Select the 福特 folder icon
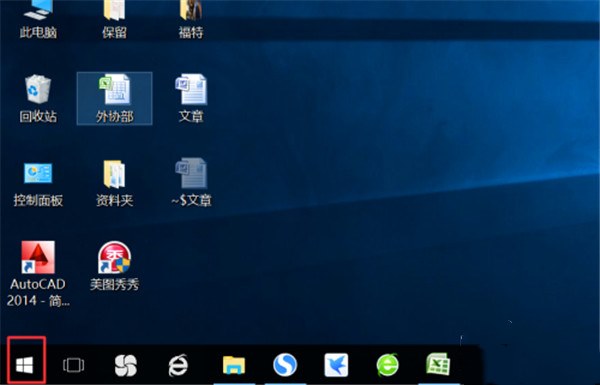Viewport: 600px width, 385px height. click(191, 9)
